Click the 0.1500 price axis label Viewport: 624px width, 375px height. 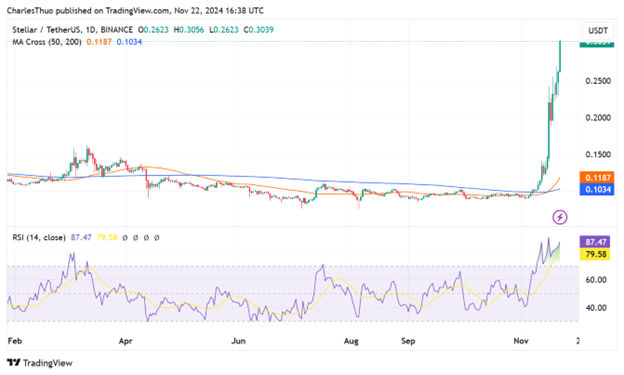tap(598, 154)
